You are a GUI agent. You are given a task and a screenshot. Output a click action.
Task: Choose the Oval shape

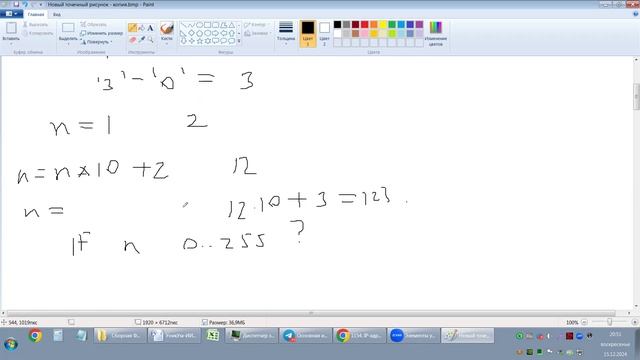pyautogui.click(x=200, y=25)
